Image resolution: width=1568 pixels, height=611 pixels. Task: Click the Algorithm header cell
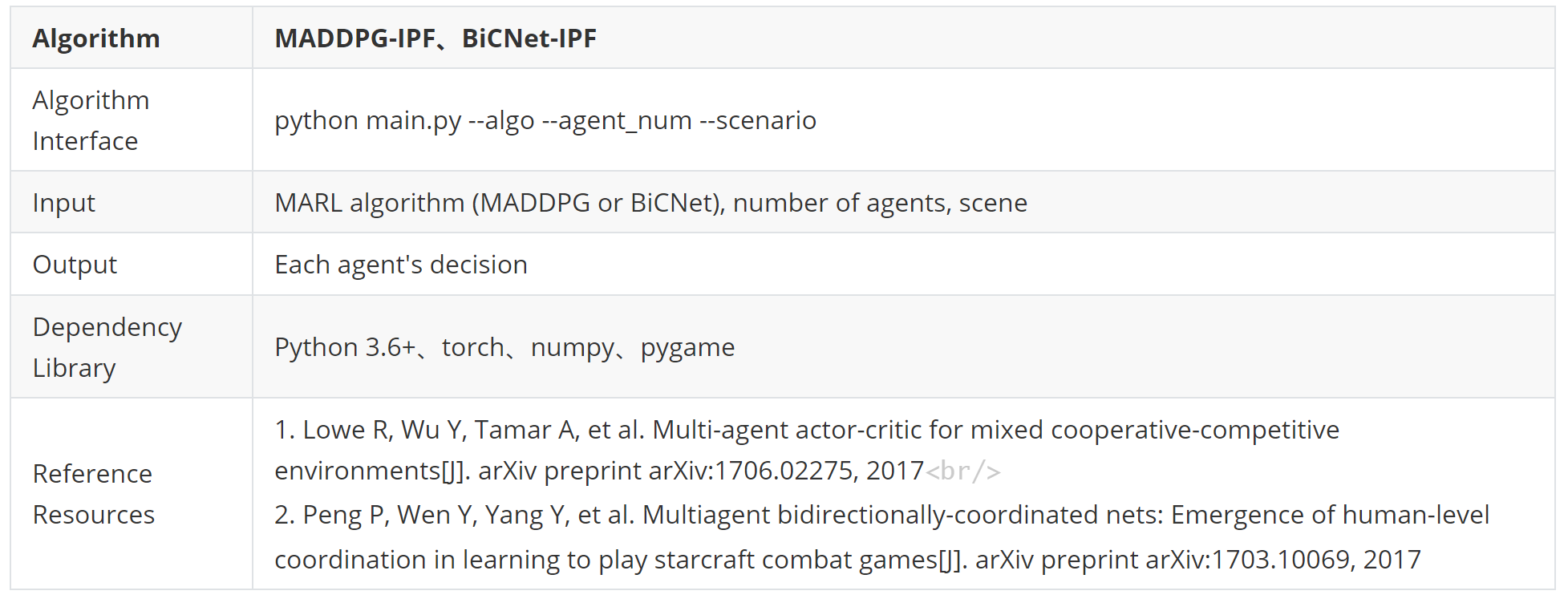click(132, 38)
